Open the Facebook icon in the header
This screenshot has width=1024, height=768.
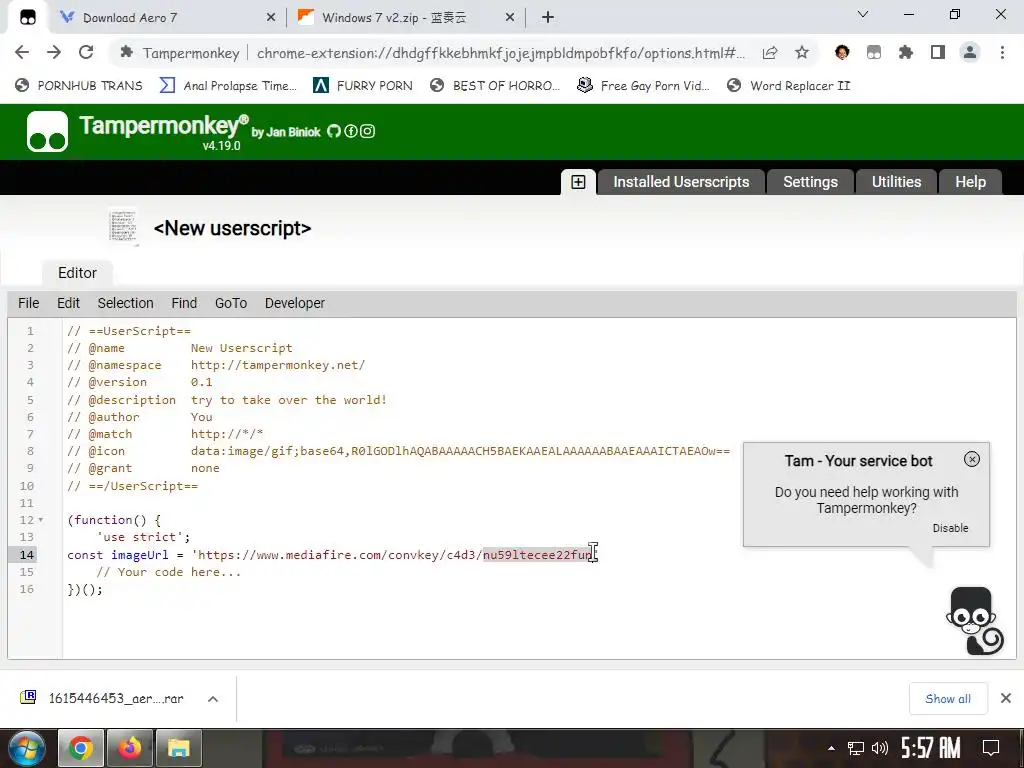pos(351,131)
